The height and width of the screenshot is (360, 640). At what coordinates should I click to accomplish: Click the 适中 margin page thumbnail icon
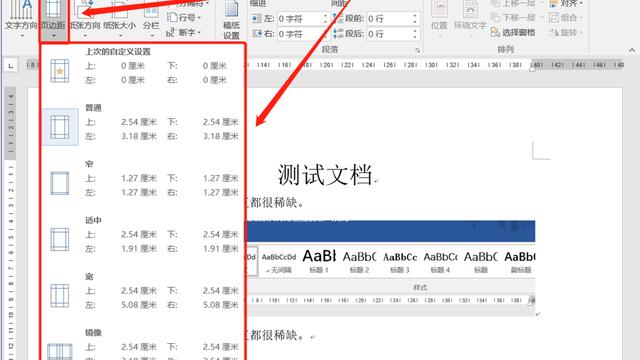point(60,240)
